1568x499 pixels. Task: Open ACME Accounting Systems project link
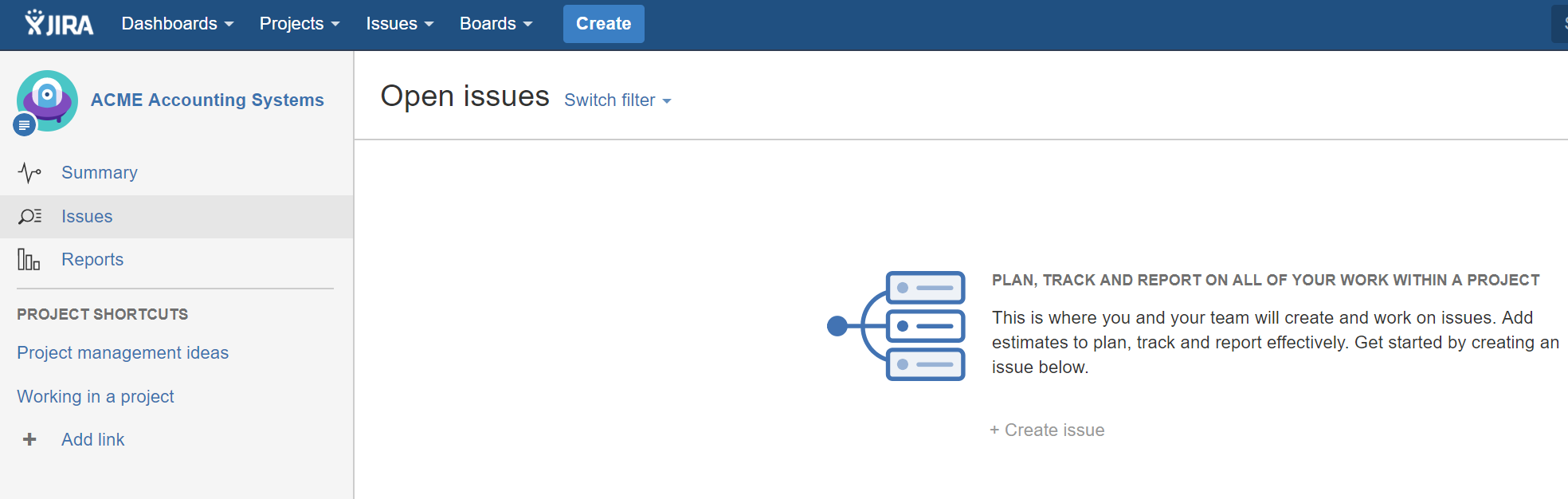click(x=207, y=100)
